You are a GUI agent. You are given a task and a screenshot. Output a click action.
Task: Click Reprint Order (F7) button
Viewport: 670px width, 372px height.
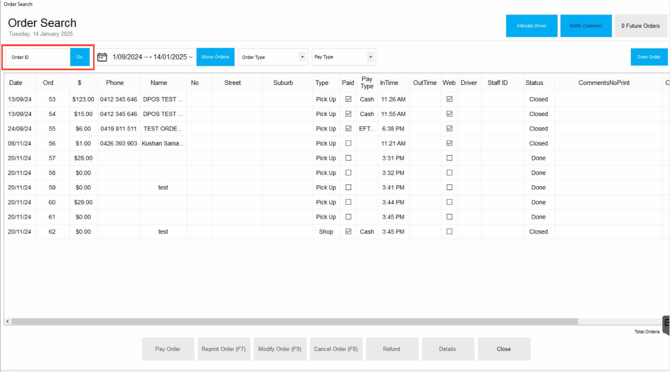tap(224, 349)
